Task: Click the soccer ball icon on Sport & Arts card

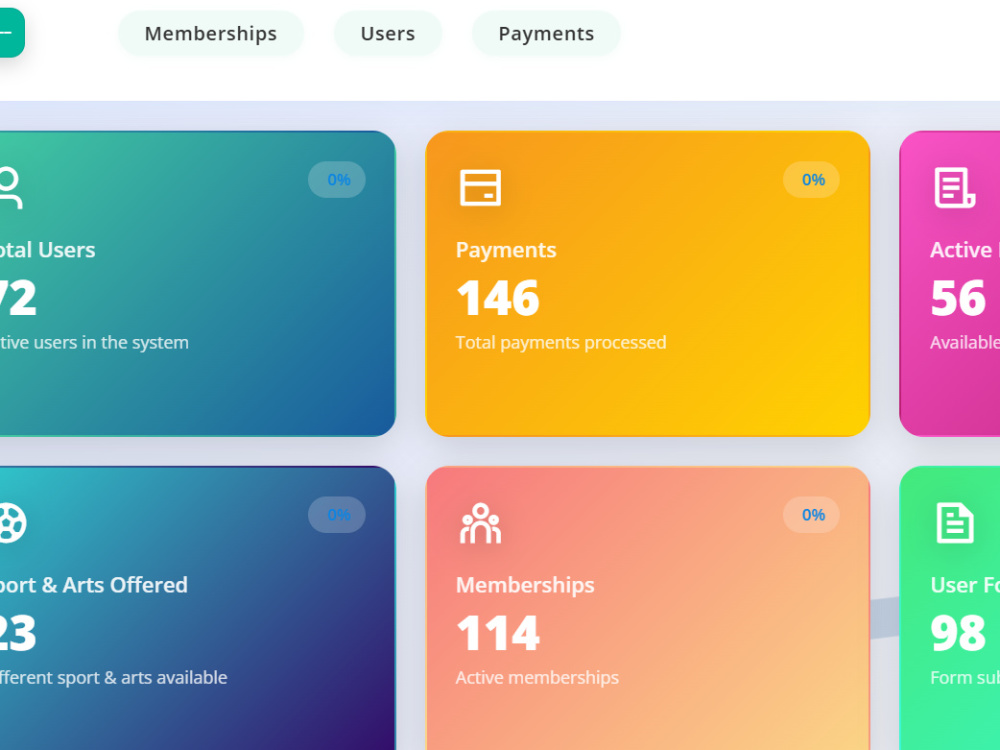Action: pos(13,523)
